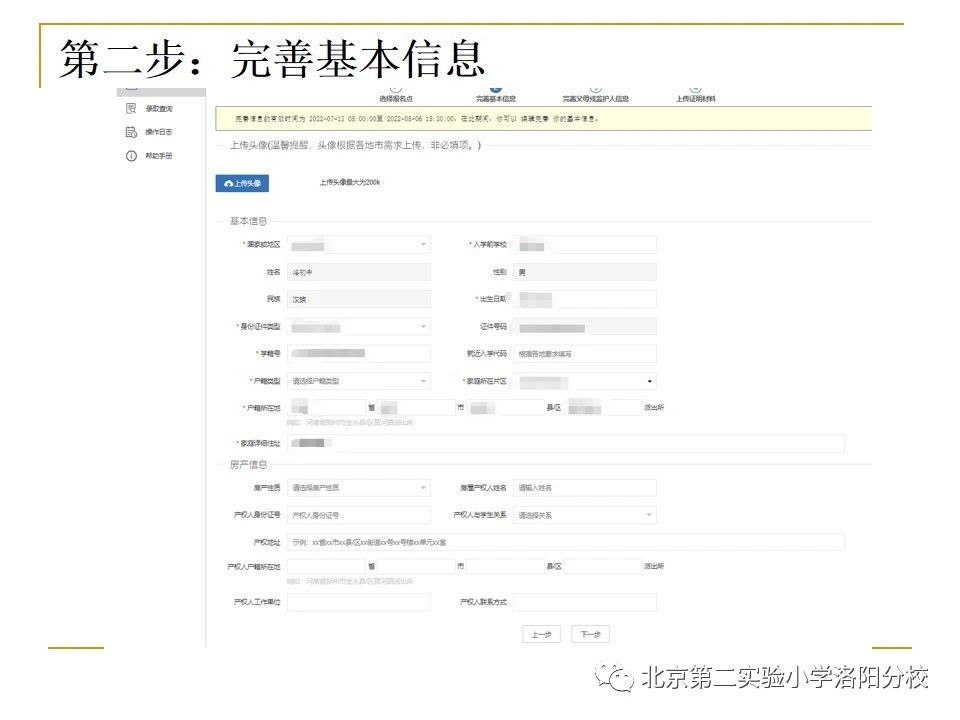The image size is (960, 720).
Task: Open the 录取查询 sidebar icon
Action: click(x=130, y=107)
